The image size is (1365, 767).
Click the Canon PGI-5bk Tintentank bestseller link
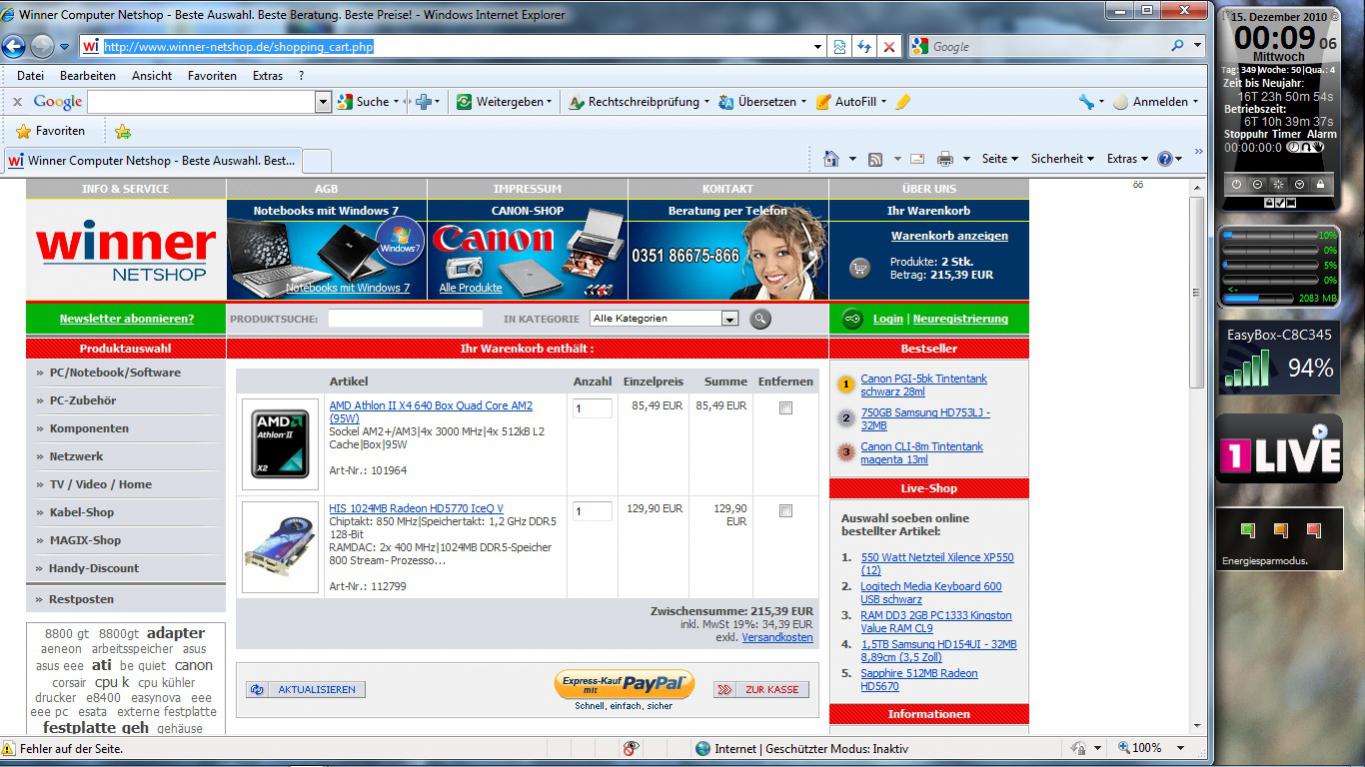[x=923, y=385]
